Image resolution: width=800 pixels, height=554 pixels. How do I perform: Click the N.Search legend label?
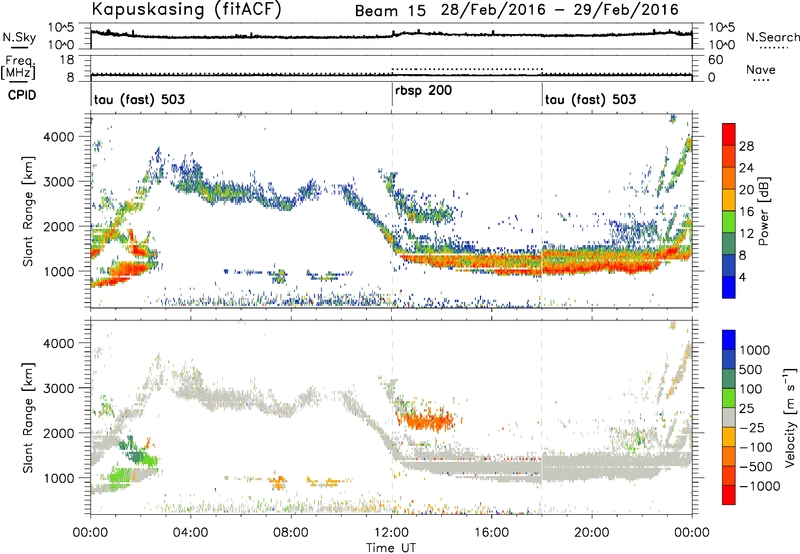pyautogui.click(x=773, y=37)
